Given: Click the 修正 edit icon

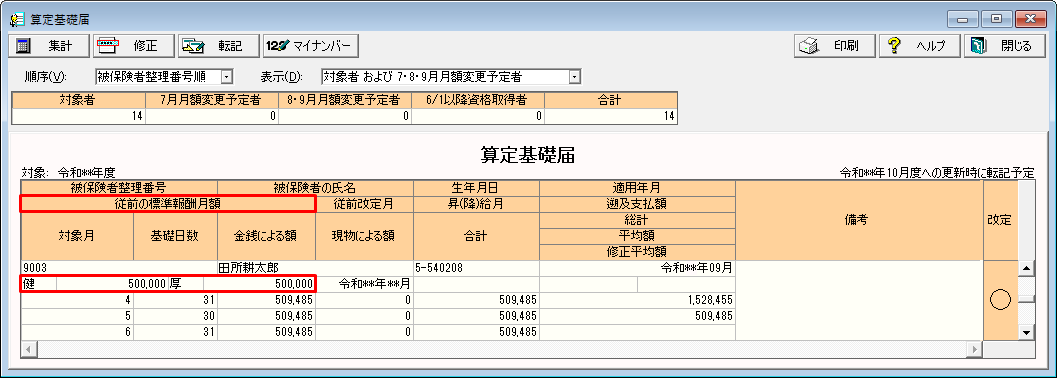Looking at the screenshot, I should [109, 46].
